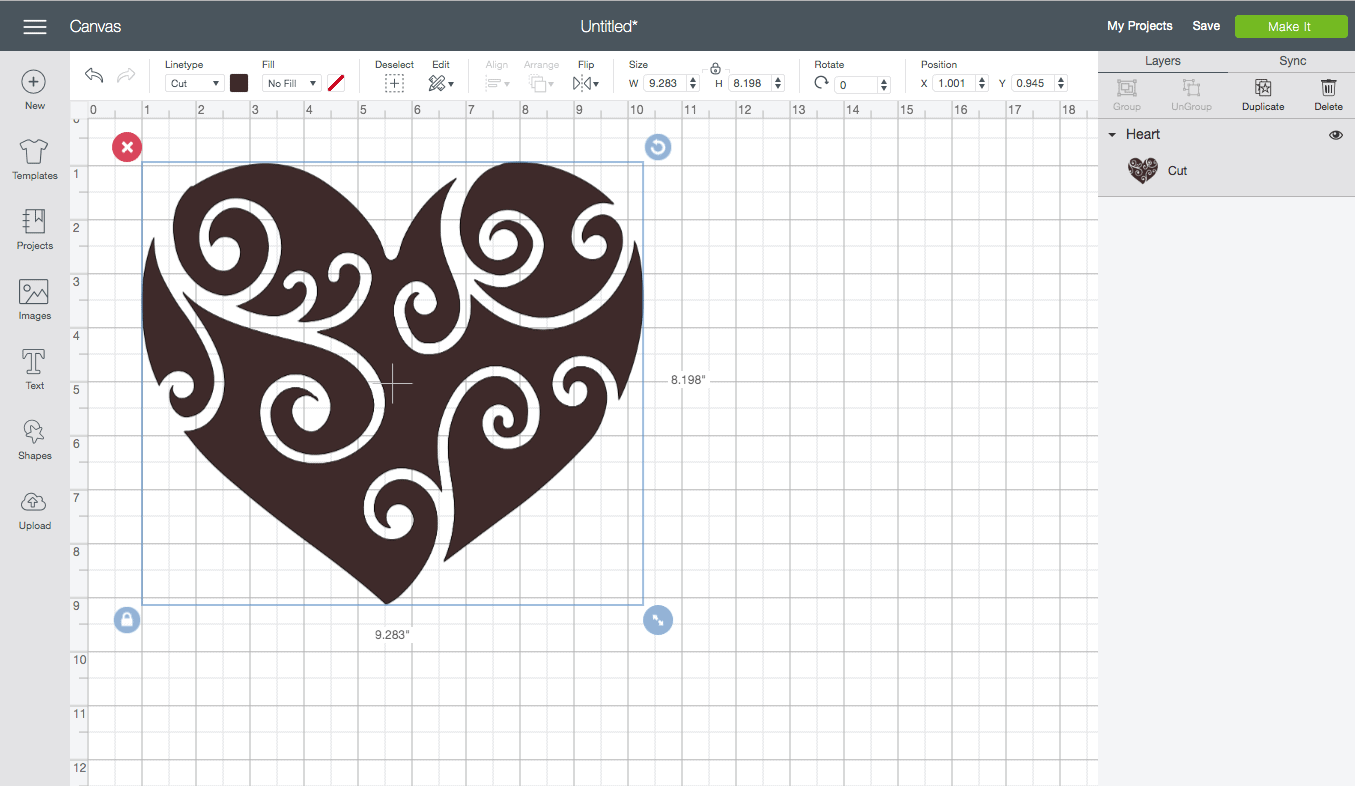Switch to the Layers tab
This screenshot has height=786, width=1355.
pyautogui.click(x=1162, y=61)
